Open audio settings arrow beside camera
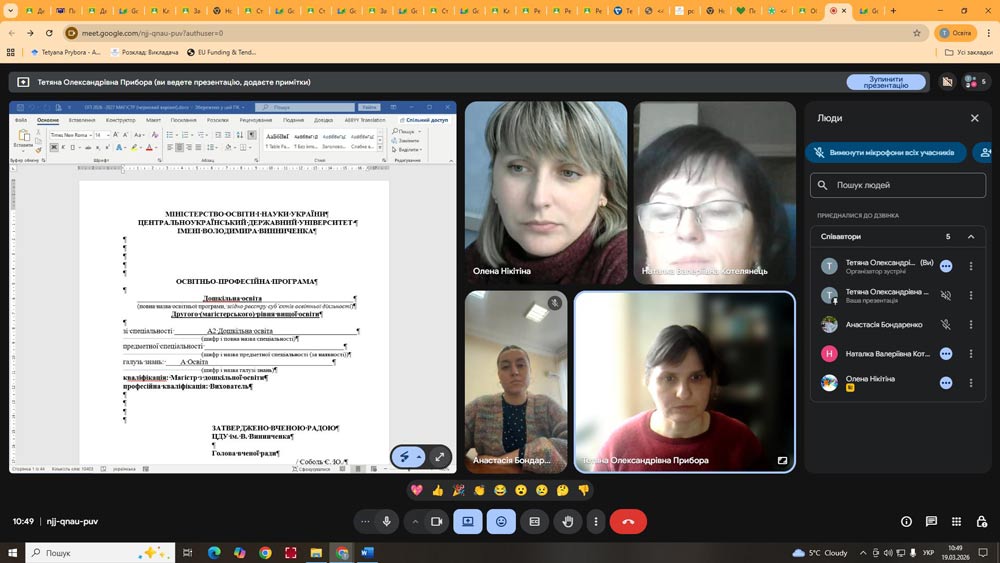 click(414, 521)
